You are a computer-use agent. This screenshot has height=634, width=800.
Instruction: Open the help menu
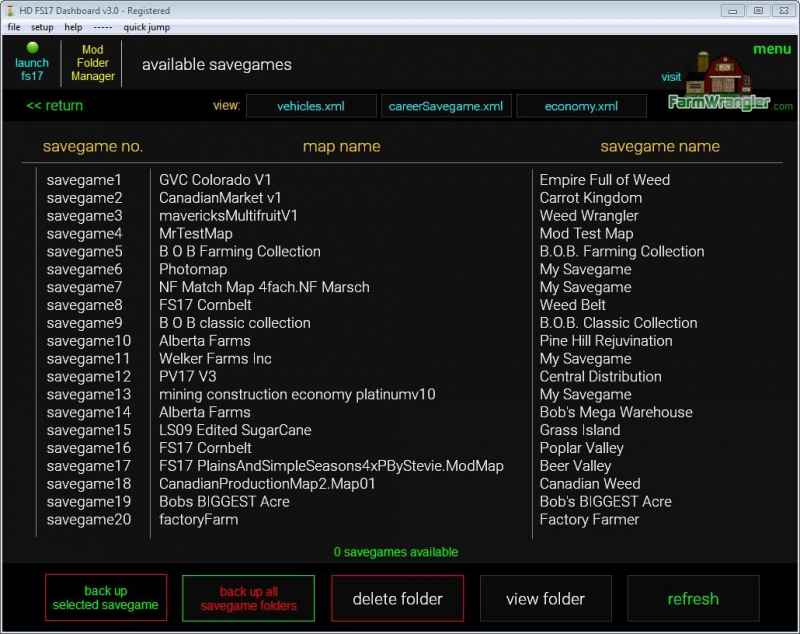73,27
